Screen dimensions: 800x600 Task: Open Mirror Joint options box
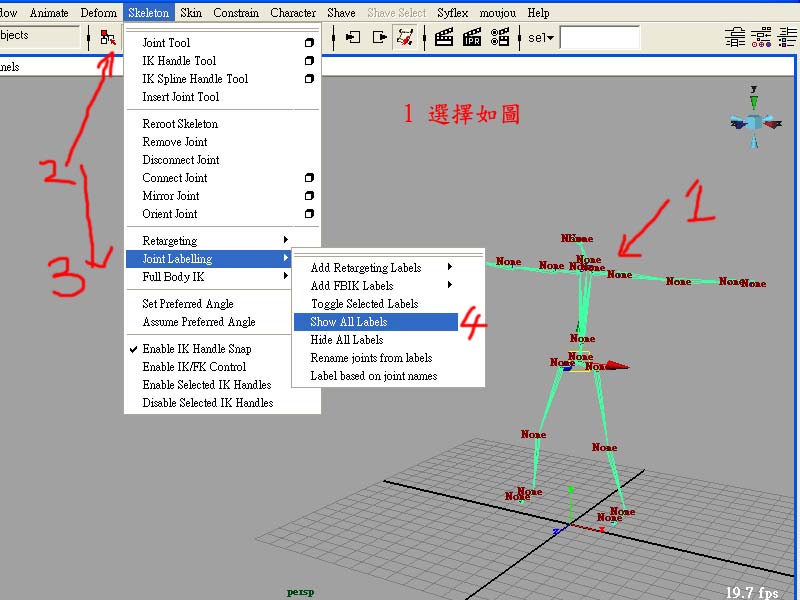point(309,196)
